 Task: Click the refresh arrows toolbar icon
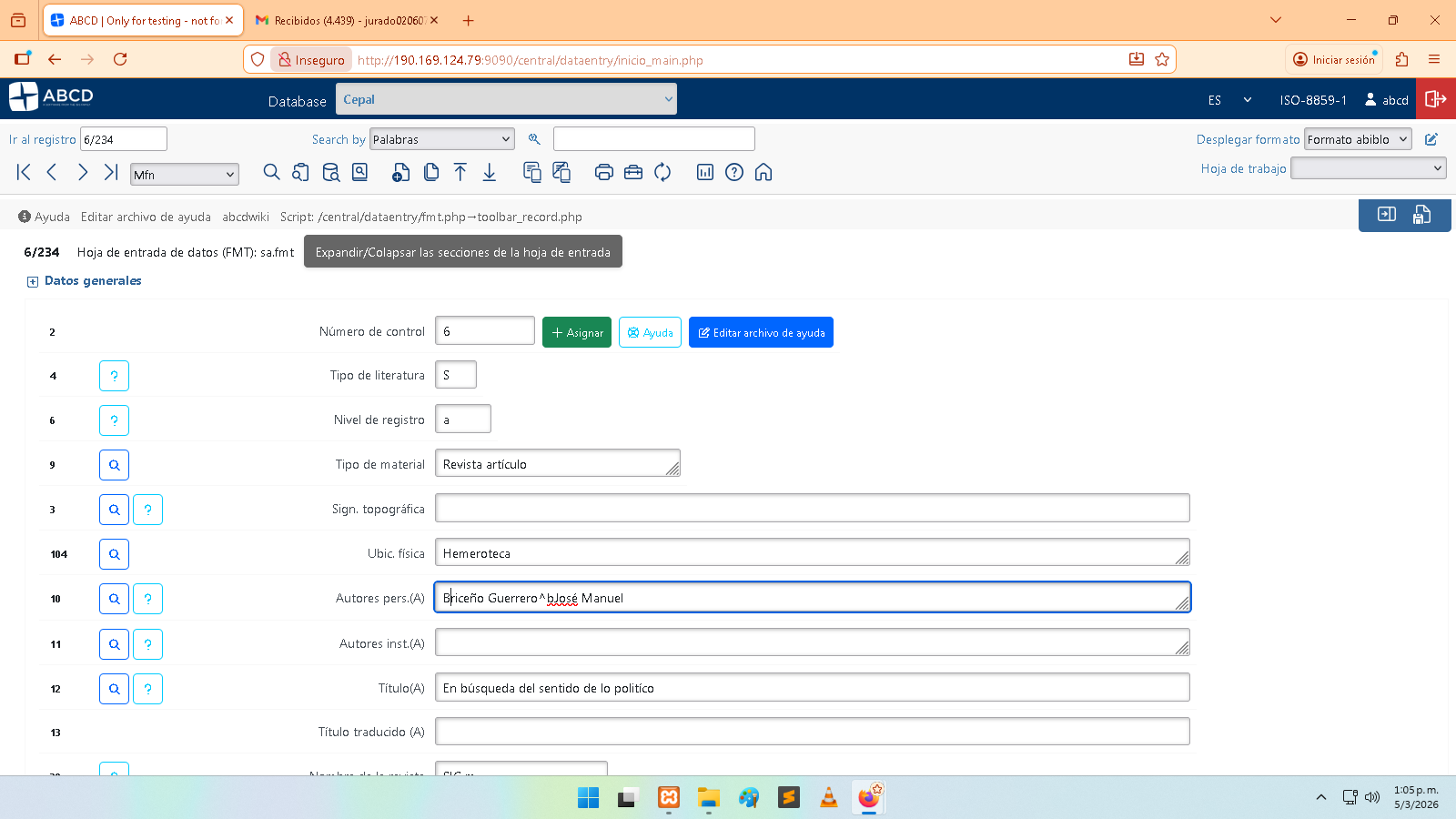pos(662,172)
